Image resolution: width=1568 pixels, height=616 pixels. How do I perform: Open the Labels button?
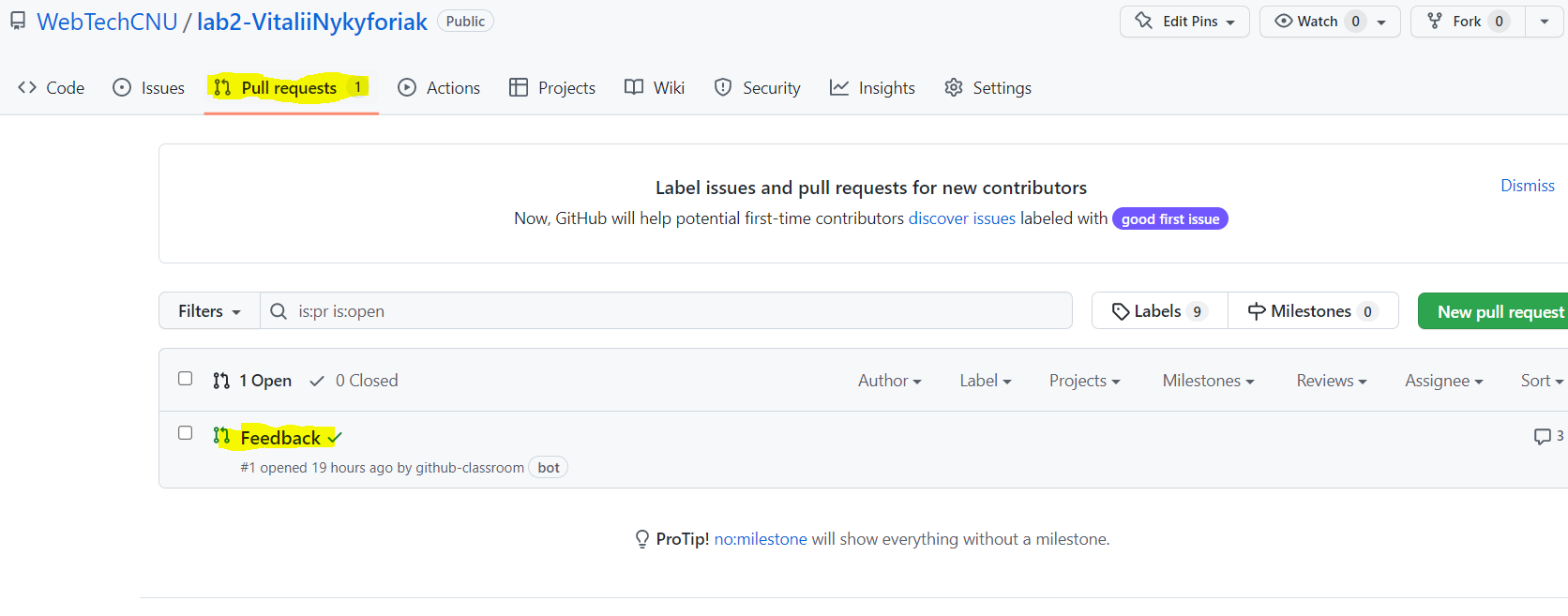click(x=1160, y=310)
